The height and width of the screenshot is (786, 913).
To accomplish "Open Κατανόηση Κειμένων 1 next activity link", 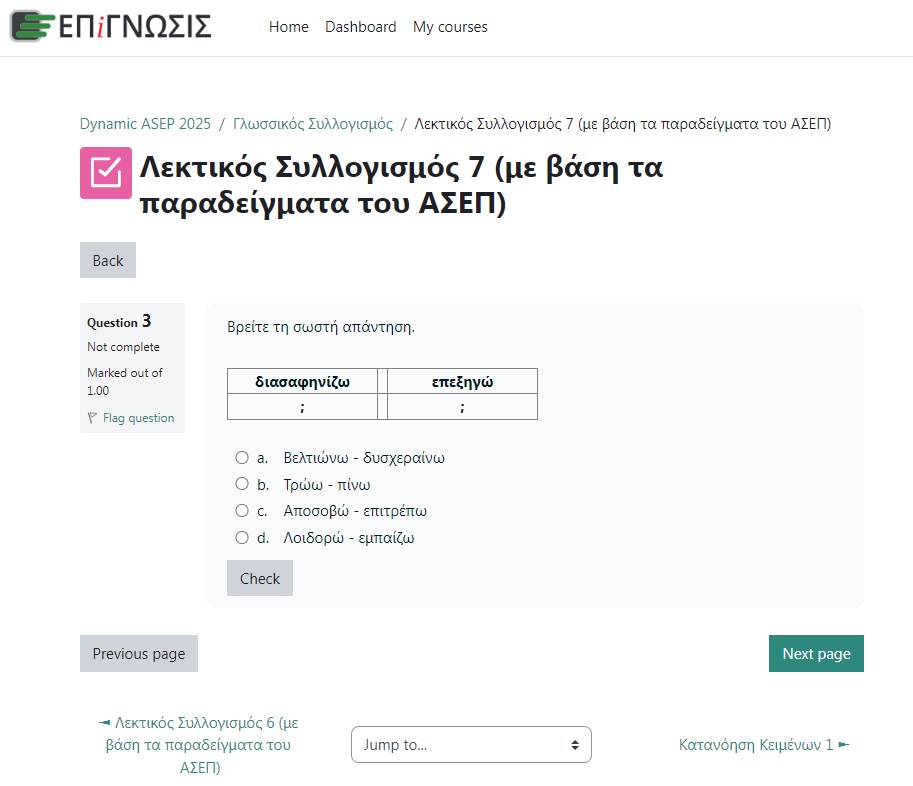I will click(x=764, y=745).
